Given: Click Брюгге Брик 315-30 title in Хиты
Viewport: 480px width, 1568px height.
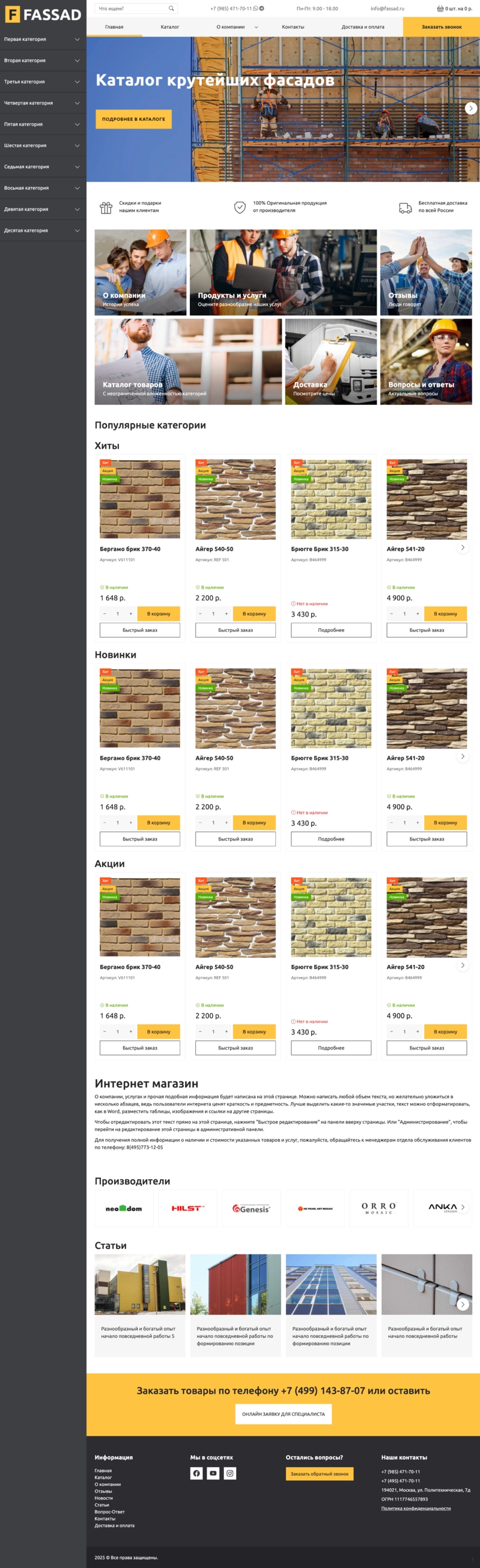Looking at the screenshot, I should click(320, 549).
